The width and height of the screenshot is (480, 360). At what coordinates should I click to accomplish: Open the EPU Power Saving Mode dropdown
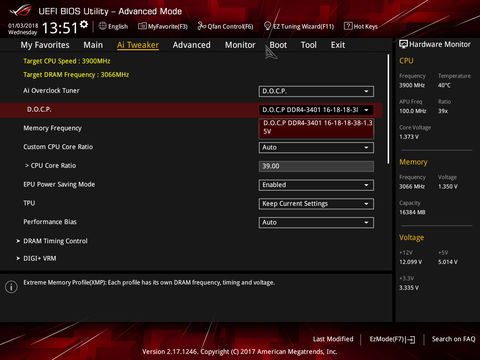click(316, 185)
